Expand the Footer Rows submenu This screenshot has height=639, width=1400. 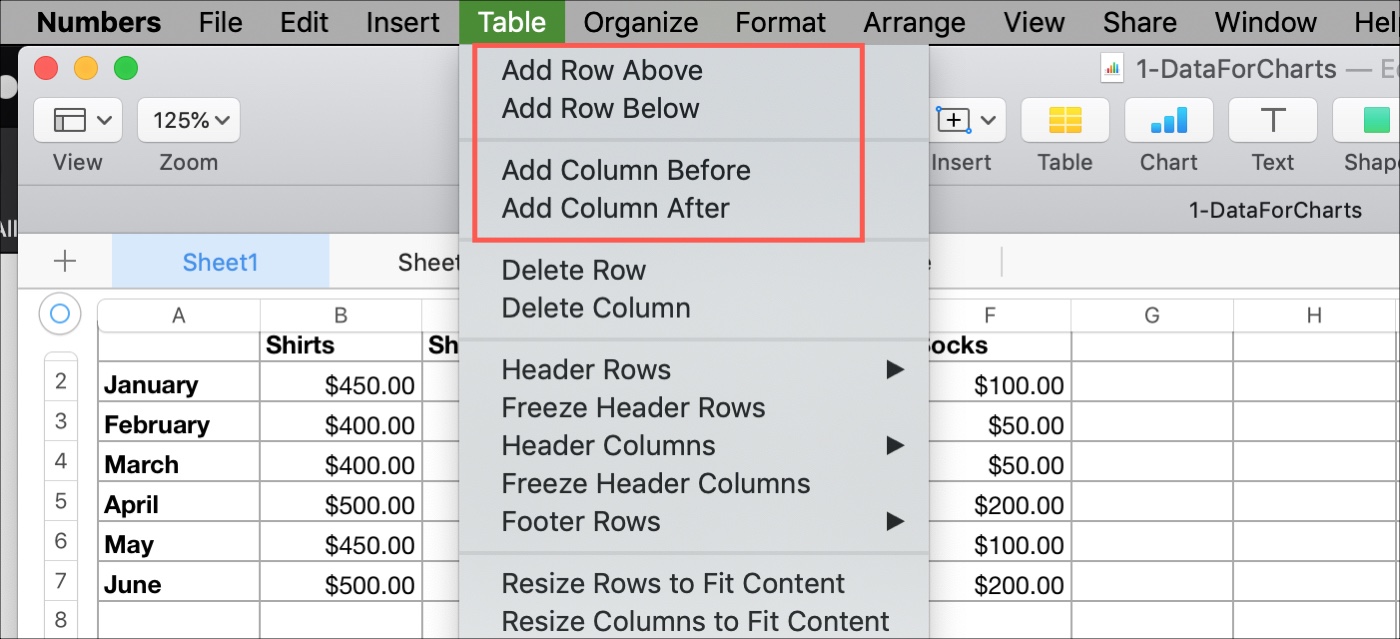click(581, 521)
